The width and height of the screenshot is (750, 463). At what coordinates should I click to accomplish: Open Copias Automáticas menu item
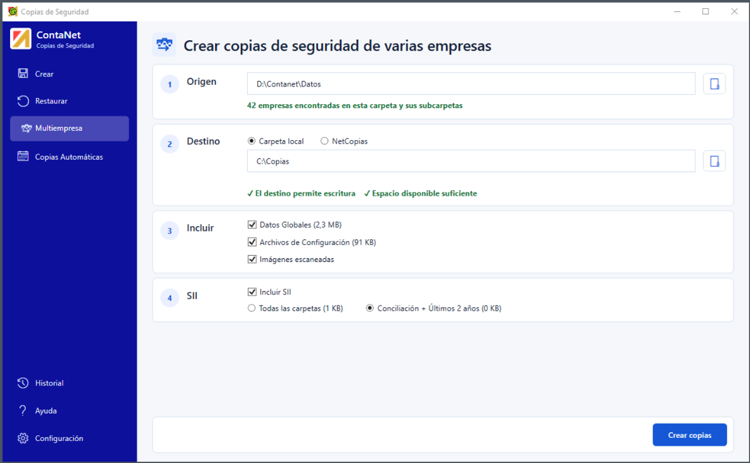click(x=69, y=156)
